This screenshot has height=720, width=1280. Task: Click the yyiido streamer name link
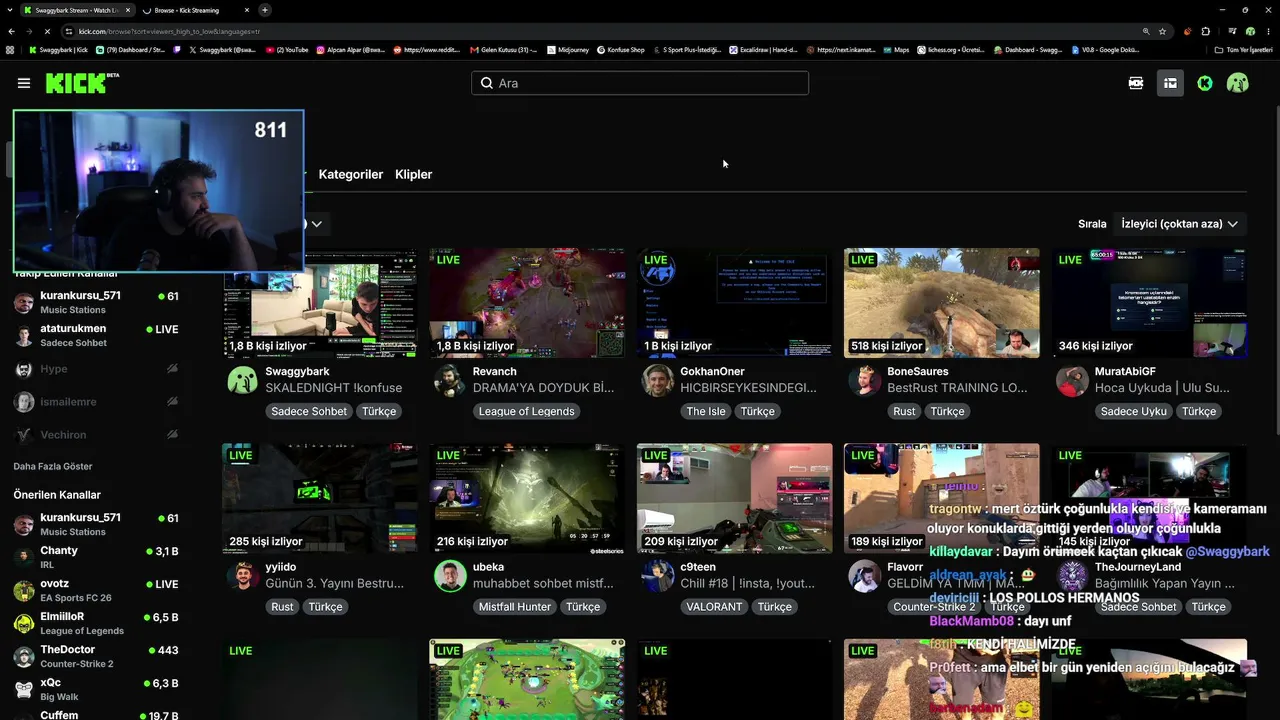[x=281, y=567]
